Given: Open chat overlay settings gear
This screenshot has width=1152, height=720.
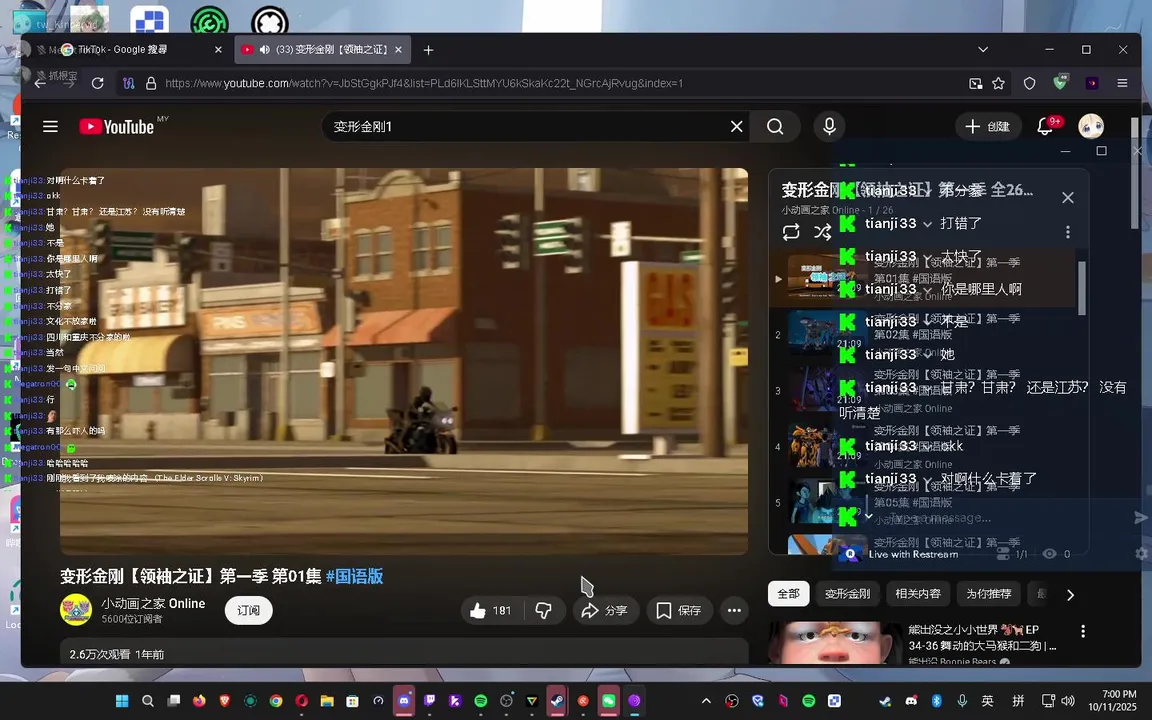Looking at the screenshot, I should click(x=1142, y=554).
